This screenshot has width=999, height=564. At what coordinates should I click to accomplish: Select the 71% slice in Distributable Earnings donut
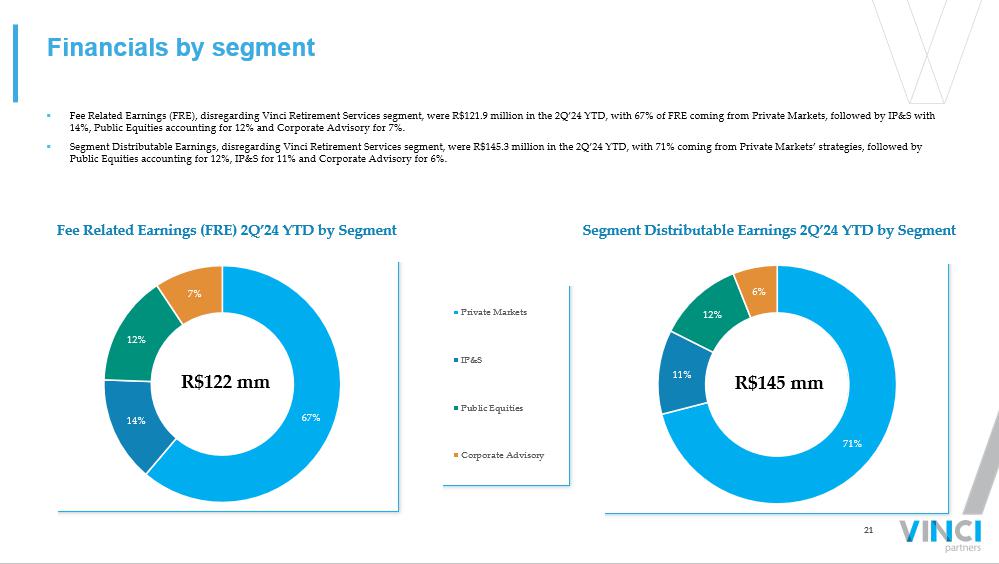click(x=852, y=444)
